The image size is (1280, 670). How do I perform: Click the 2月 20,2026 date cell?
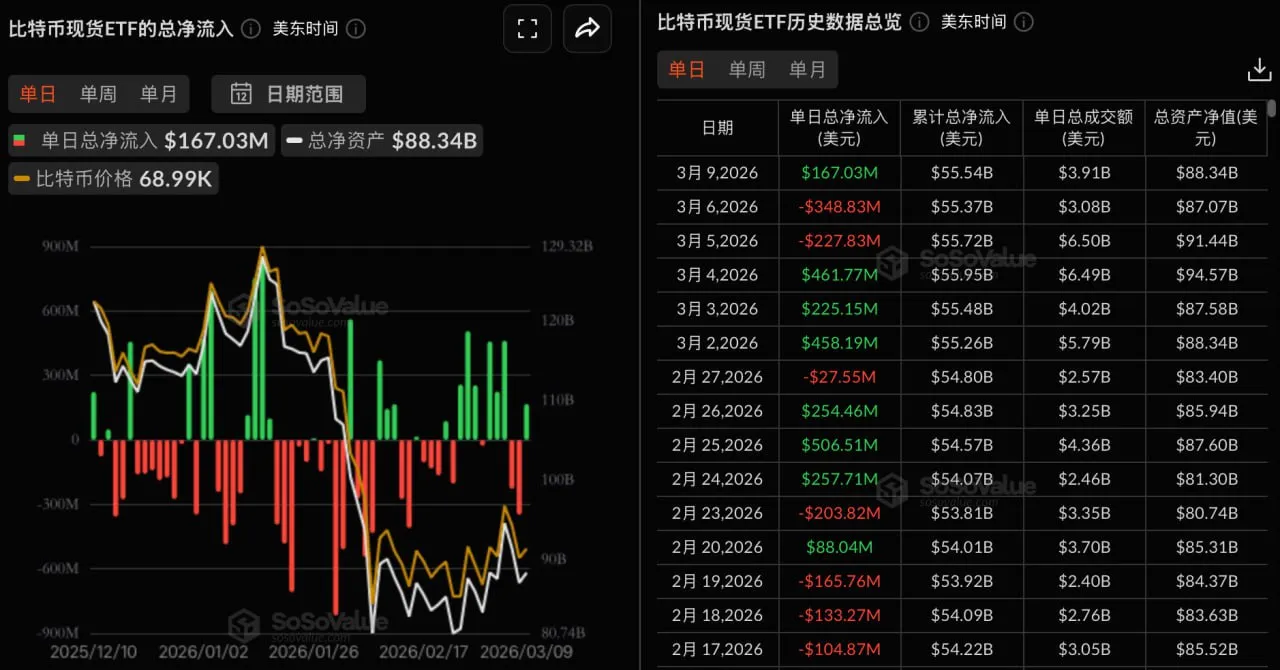pyautogui.click(x=717, y=547)
